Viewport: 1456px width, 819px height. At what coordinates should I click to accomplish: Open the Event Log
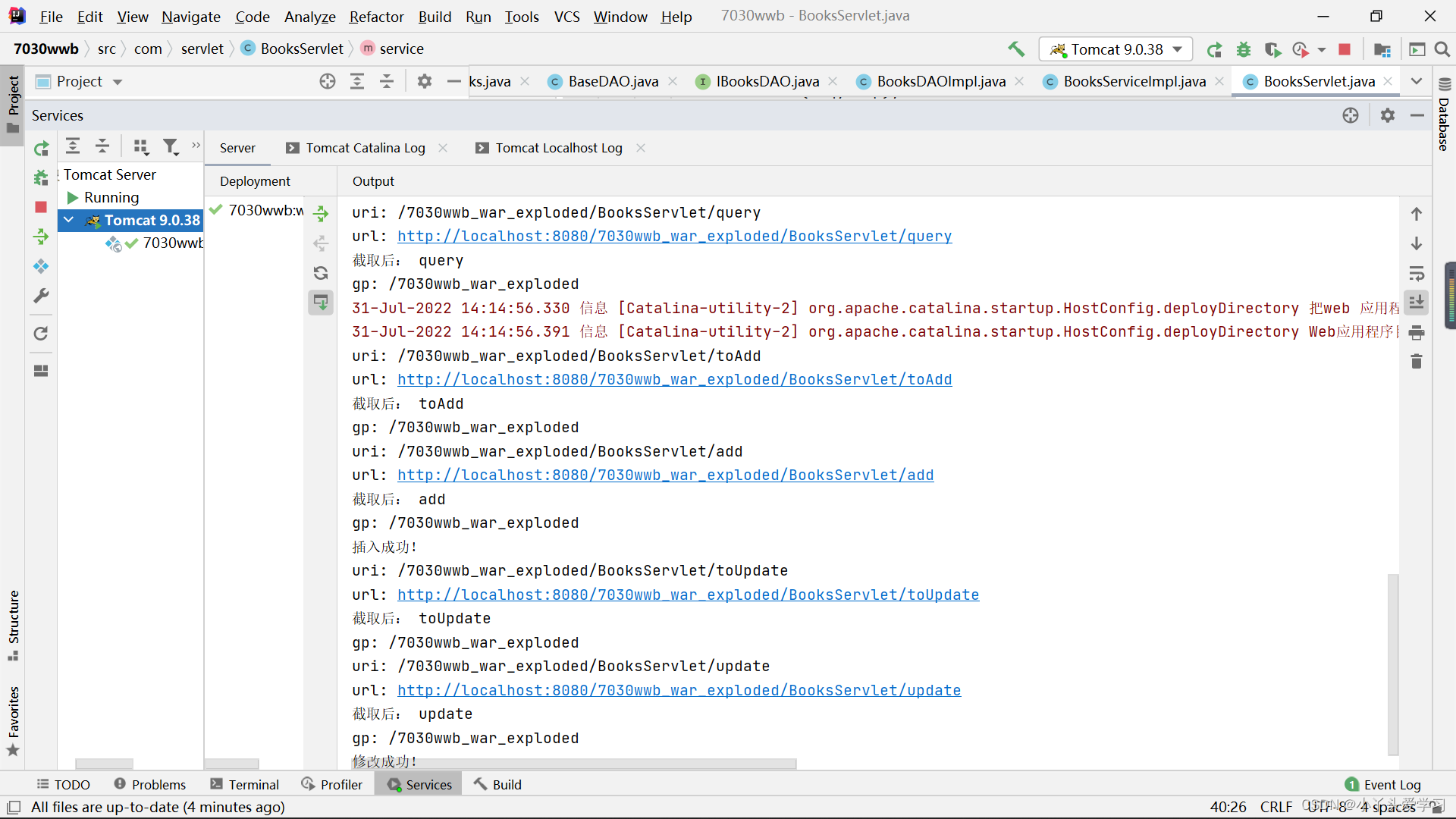click(x=1382, y=785)
